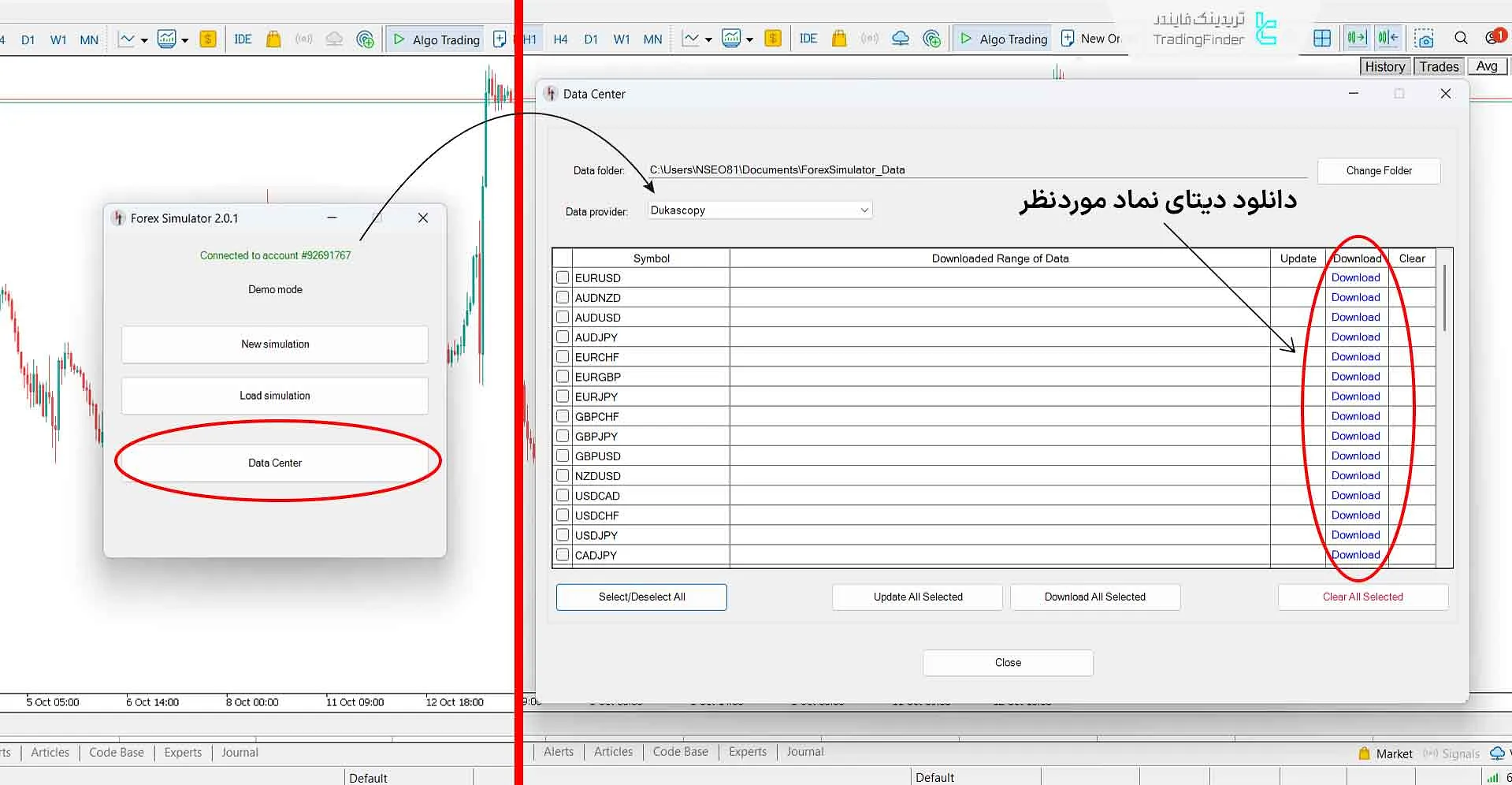This screenshot has height=785, width=1512.
Task: Check the GBPUSD symbol checkbox
Action: point(562,455)
